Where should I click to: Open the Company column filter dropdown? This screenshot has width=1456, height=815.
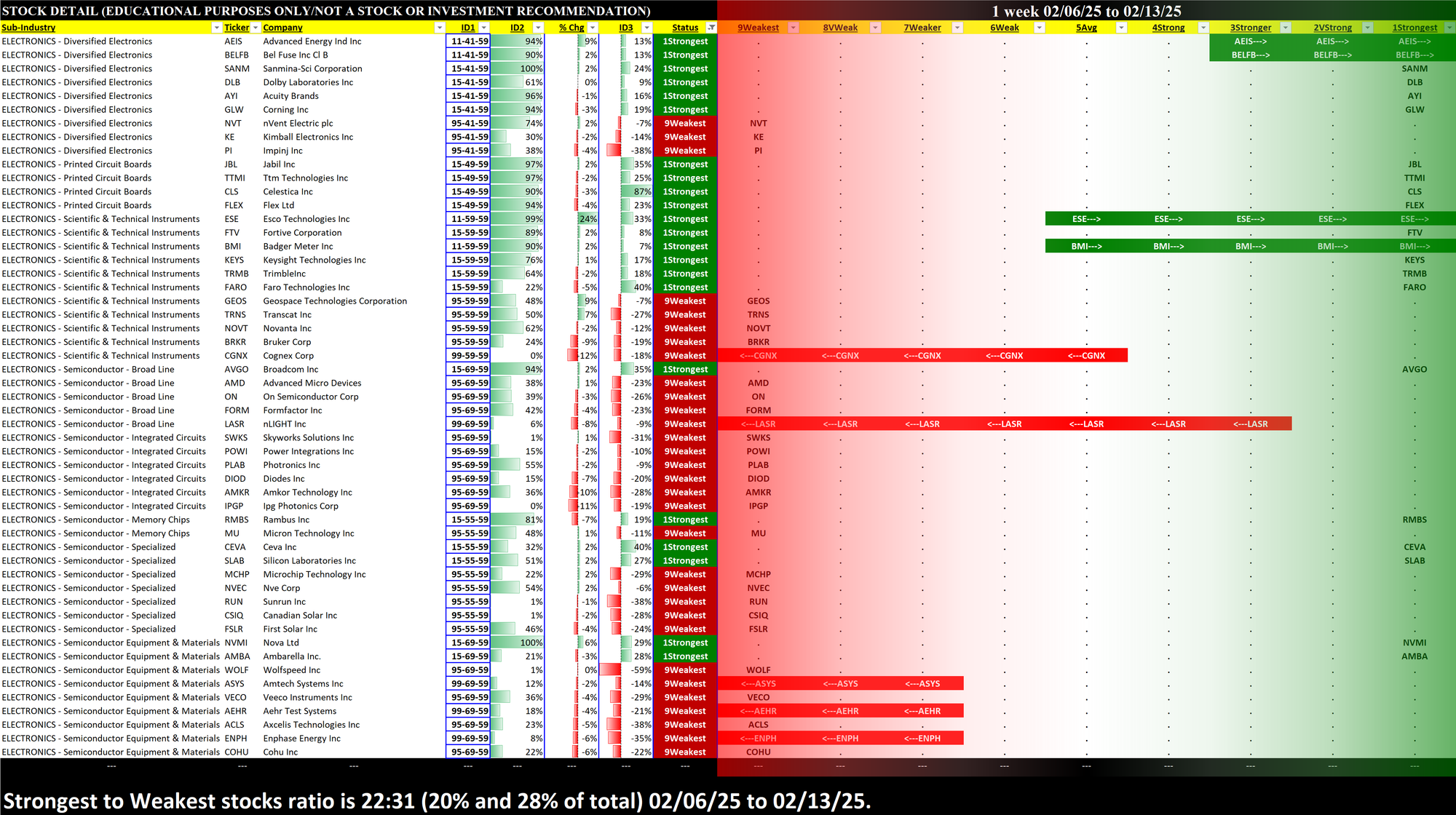pyautogui.click(x=439, y=28)
